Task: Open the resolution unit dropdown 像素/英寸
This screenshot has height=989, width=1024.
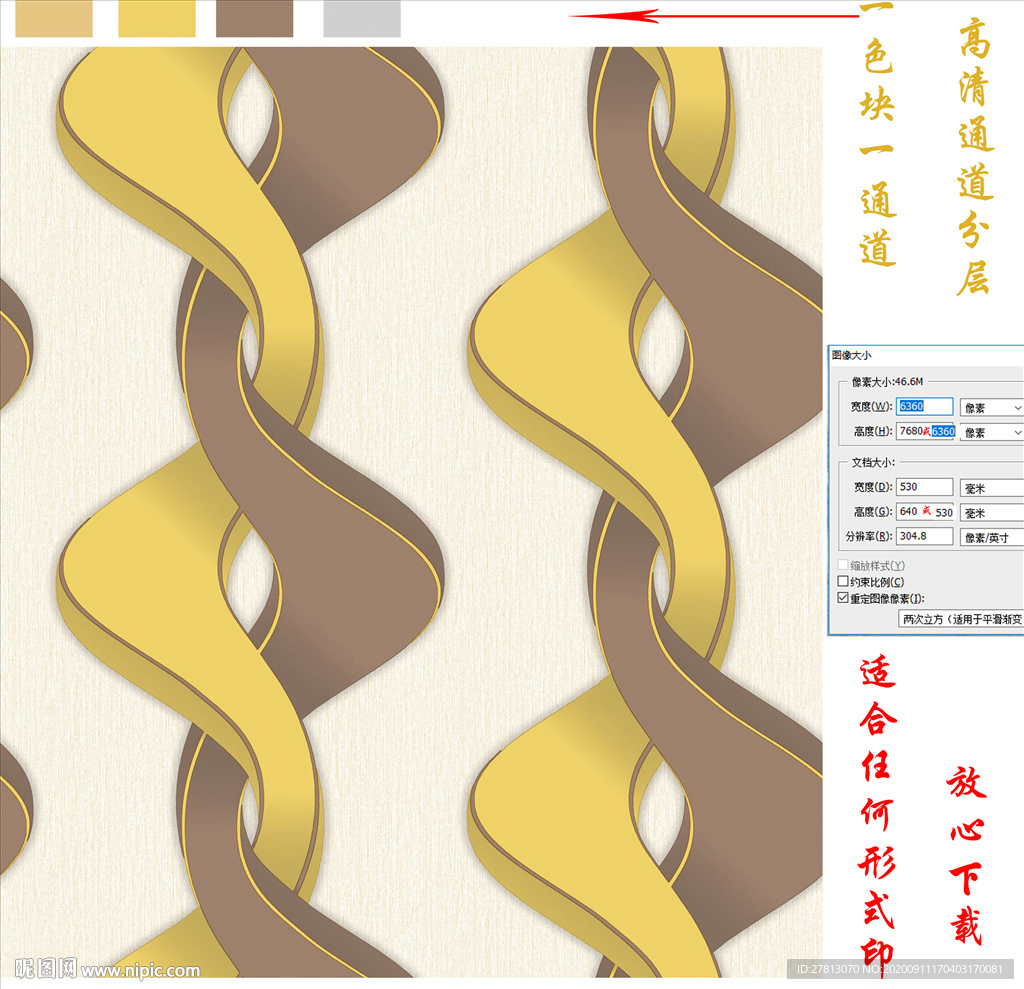Action: click(x=991, y=538)
